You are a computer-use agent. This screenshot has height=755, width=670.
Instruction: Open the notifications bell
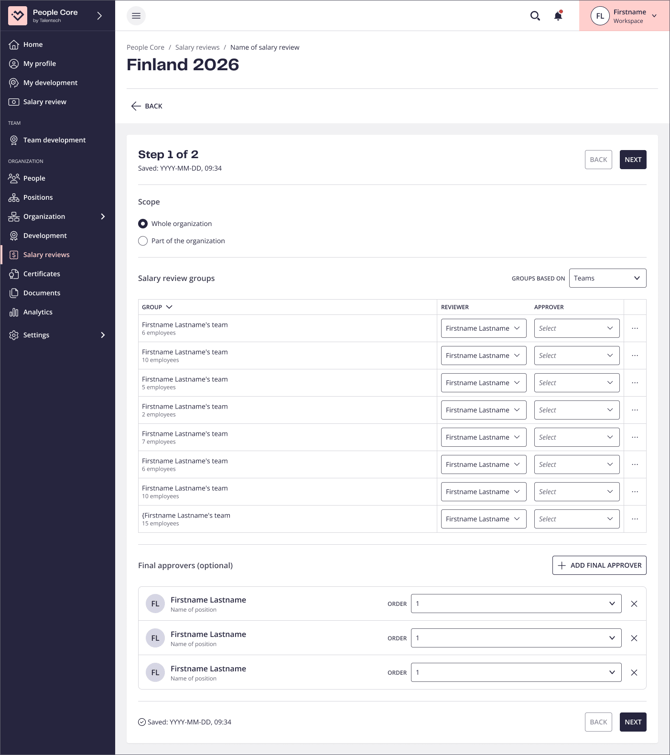558,16
